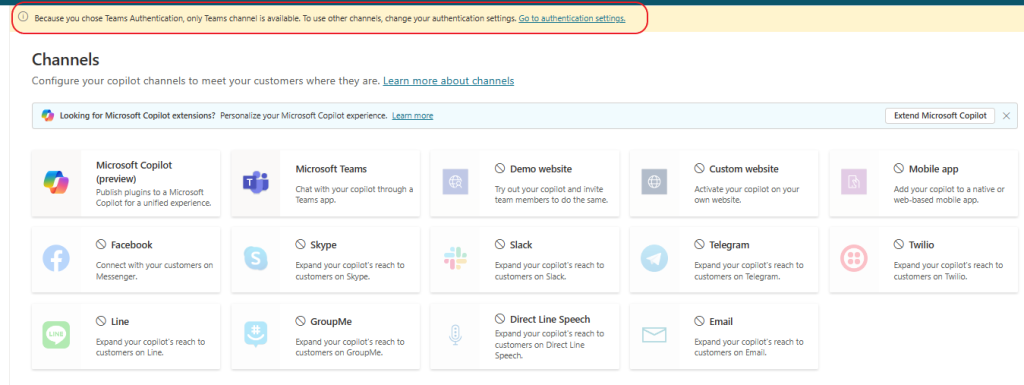Open the Microsoft Teams channel title
Viewport: 1024px width, 385px height.
click(331, 169)
